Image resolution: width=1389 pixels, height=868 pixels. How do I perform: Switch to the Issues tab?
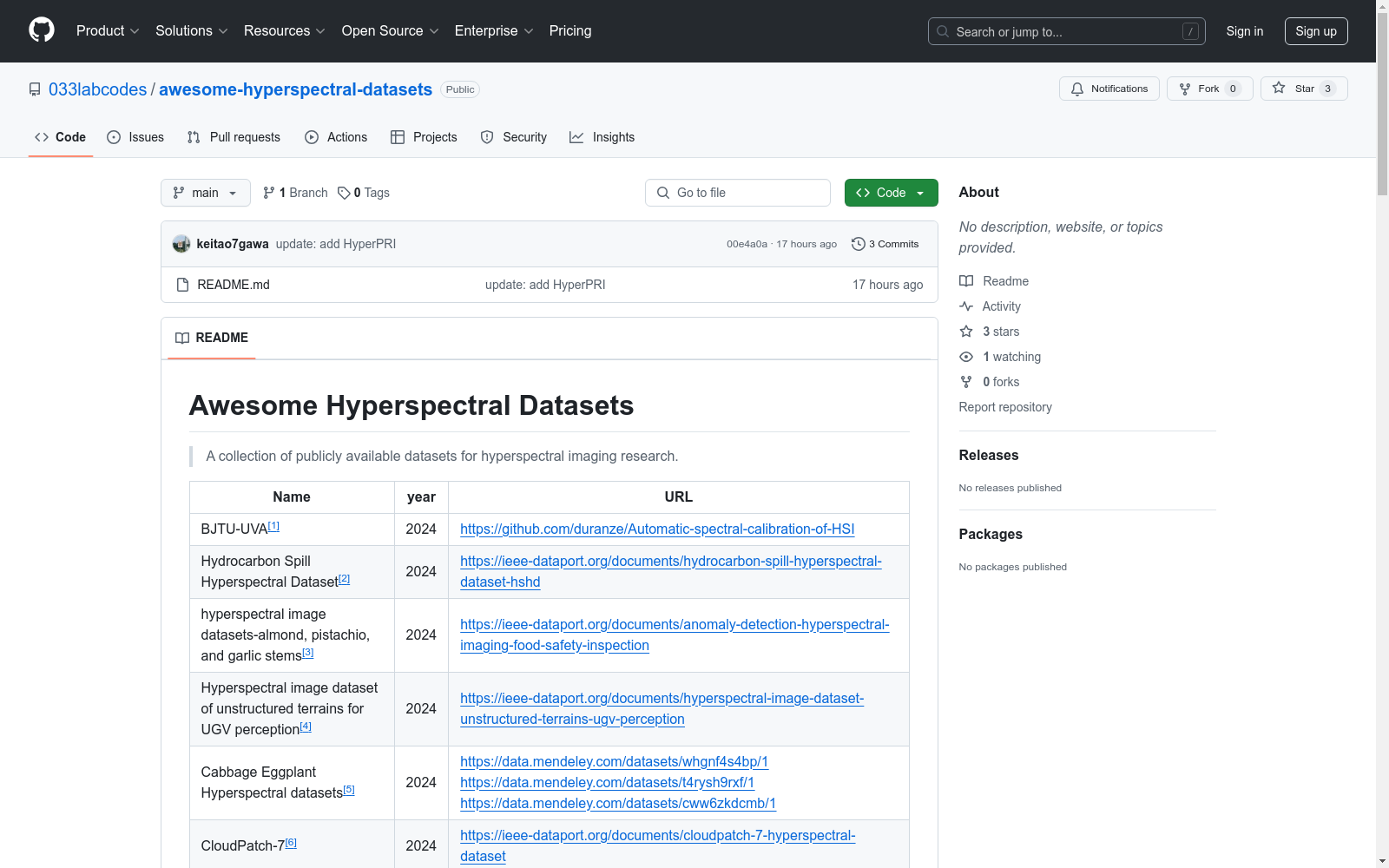tap(135, 137)
